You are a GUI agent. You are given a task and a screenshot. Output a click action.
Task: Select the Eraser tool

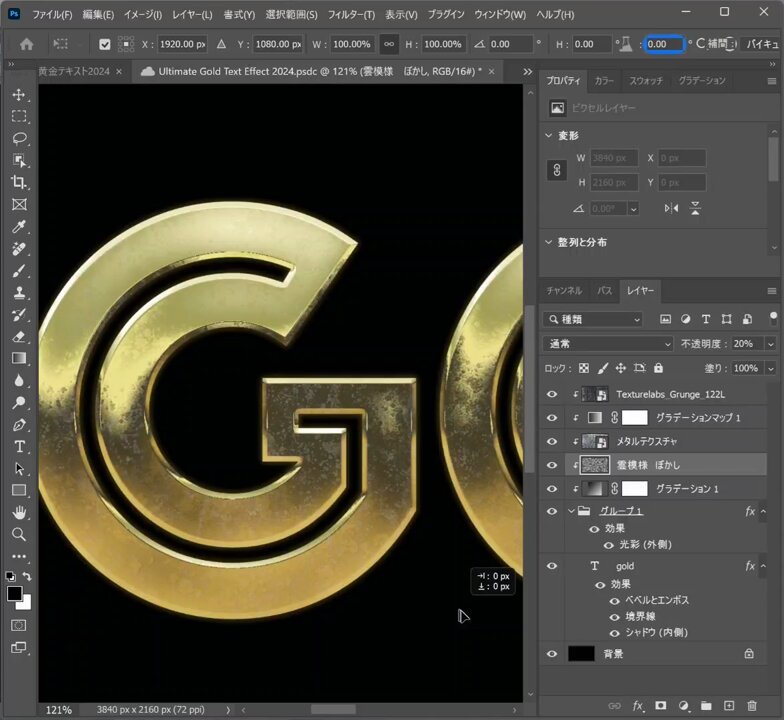pyautogui.click(x=19, y=336)
